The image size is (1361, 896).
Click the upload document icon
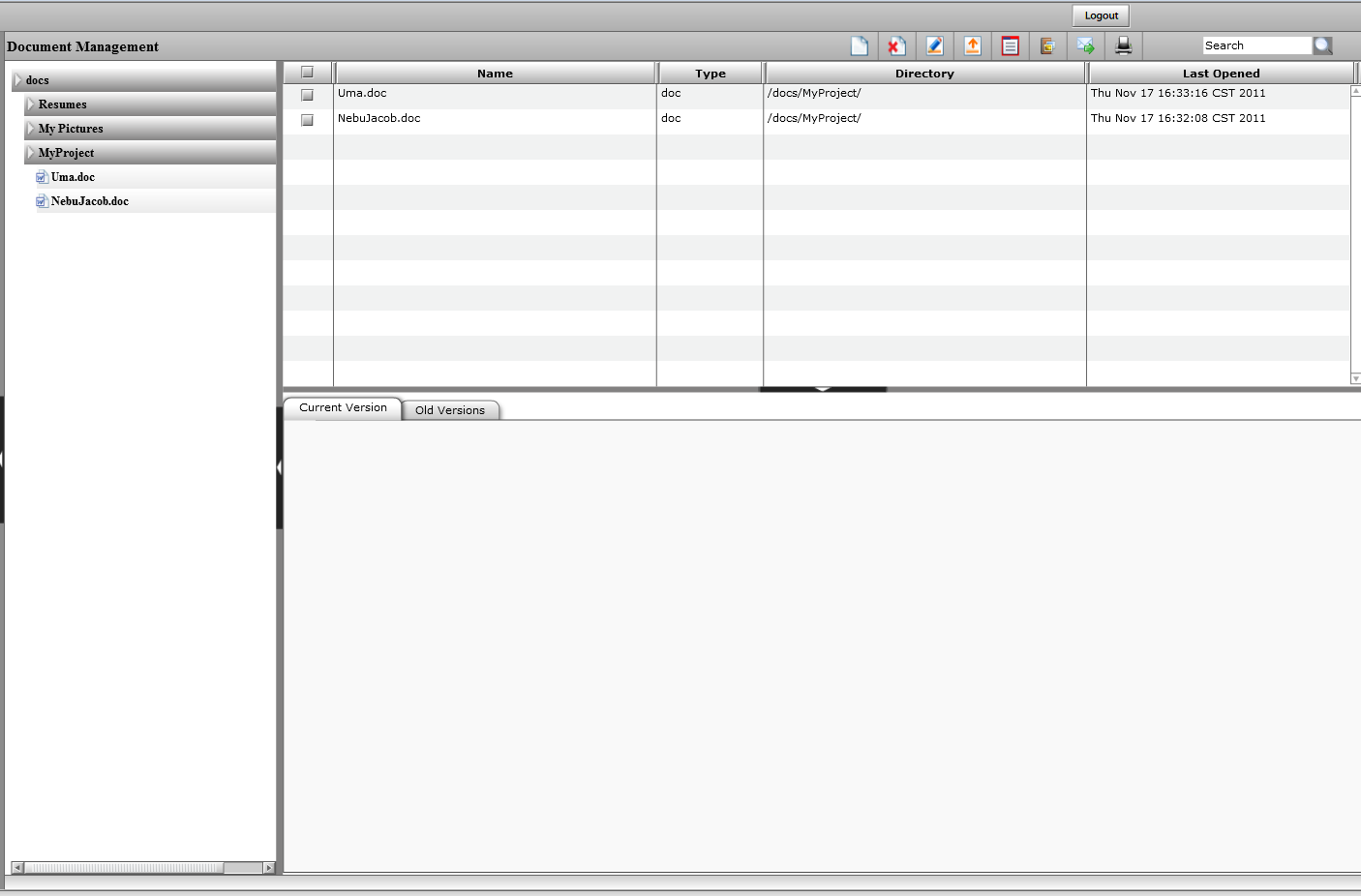973,45
